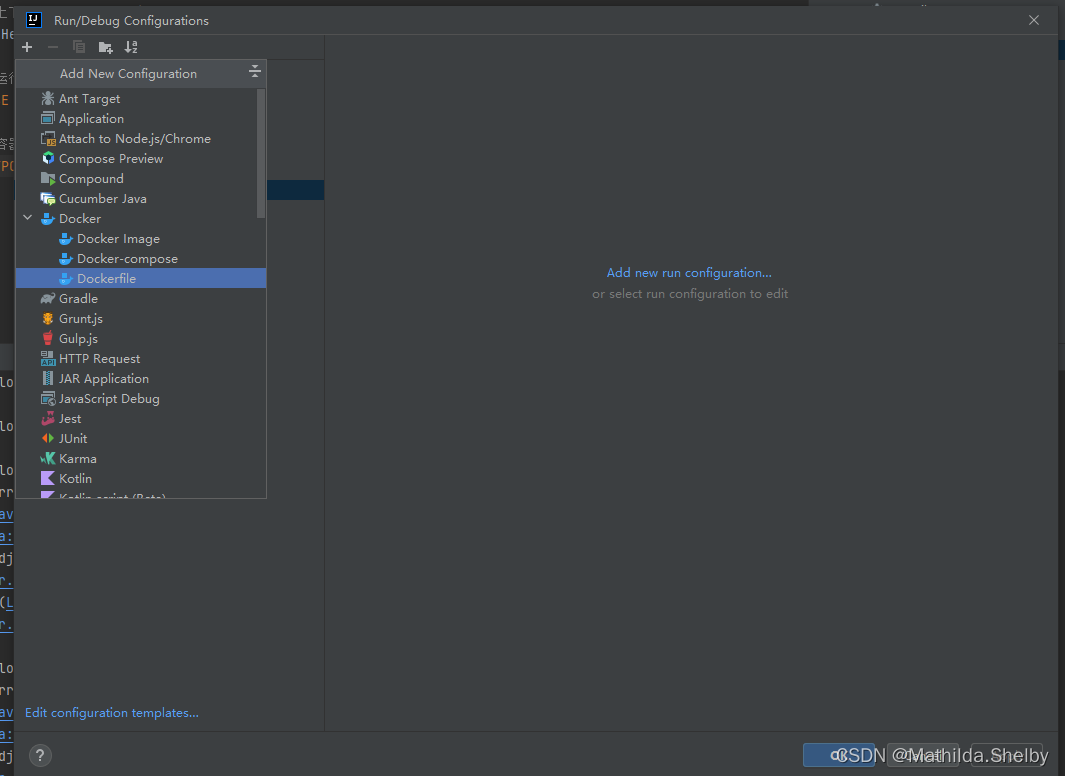Click the Grunt.js icon

click(48, 318)
